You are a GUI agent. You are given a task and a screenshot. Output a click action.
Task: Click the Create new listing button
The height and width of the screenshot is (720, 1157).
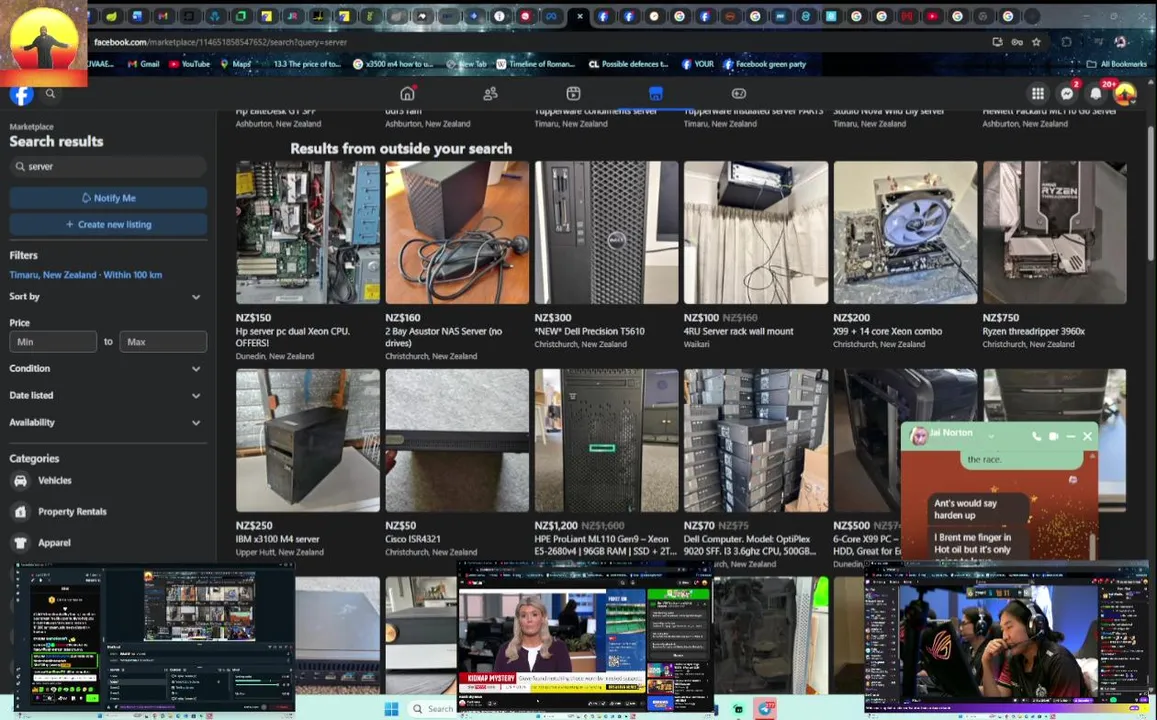coord(108,224)
